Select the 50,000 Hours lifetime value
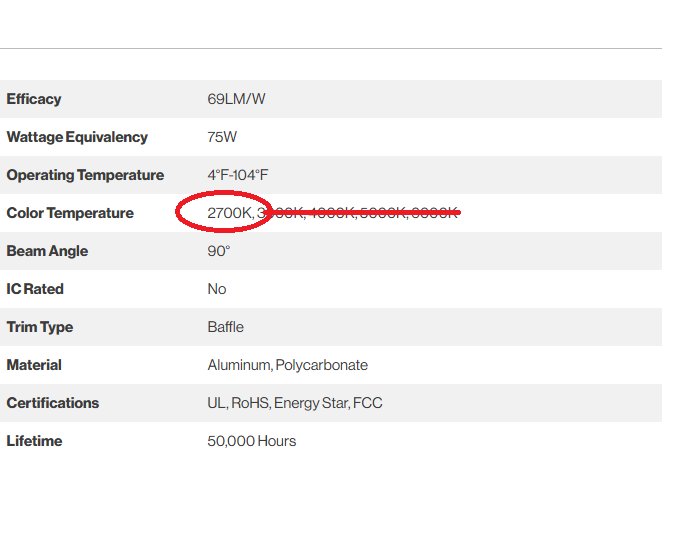 coord(252,441)
